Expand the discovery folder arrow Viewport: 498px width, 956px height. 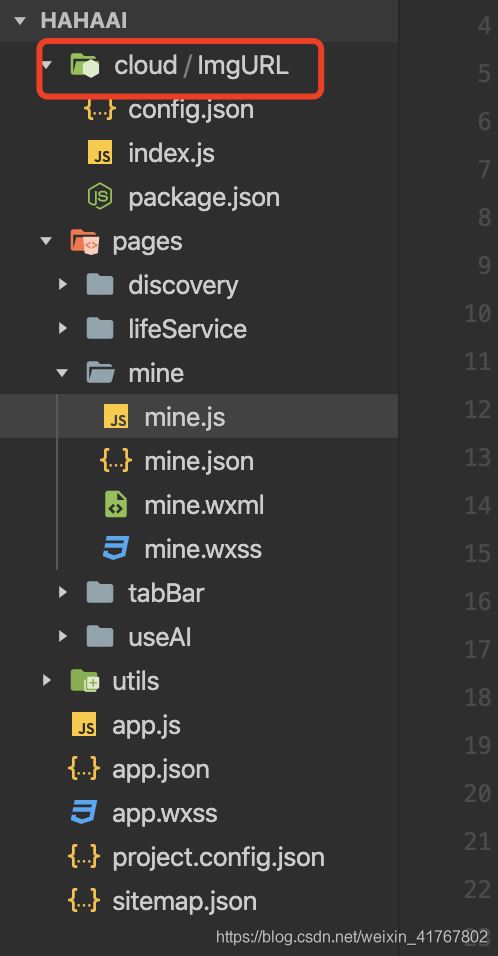62,284
